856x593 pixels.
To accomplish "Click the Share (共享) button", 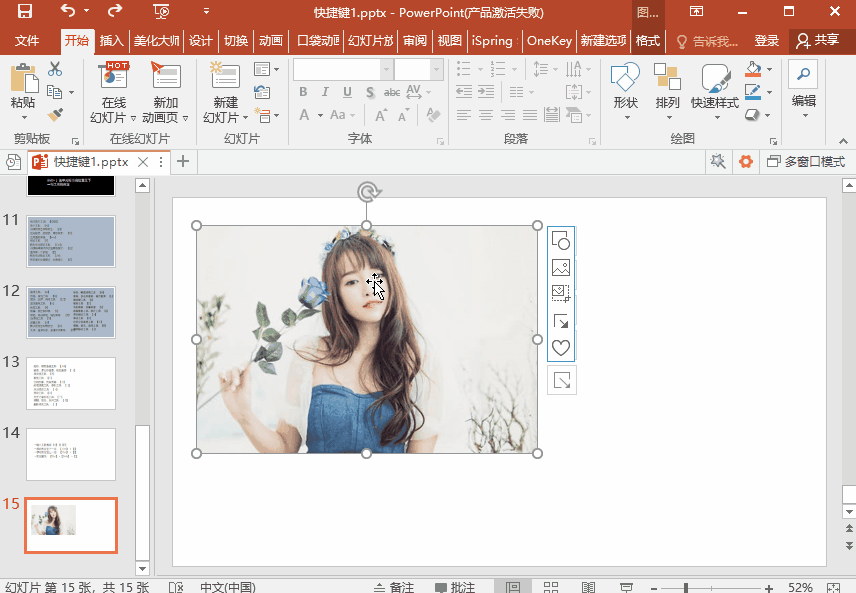I will coord(817,41).
